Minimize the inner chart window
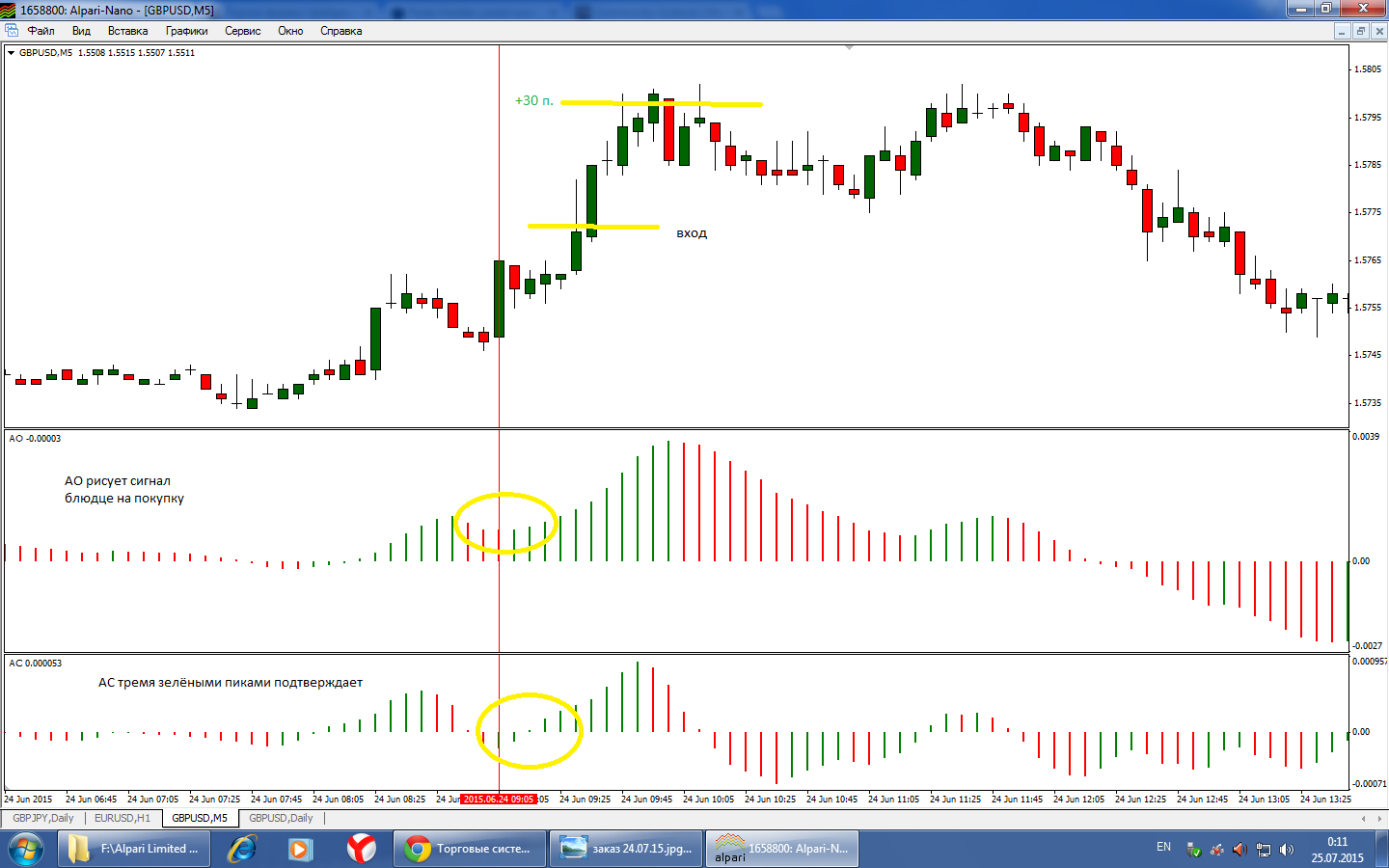The image size is (1389, 868). [1342, 31]
